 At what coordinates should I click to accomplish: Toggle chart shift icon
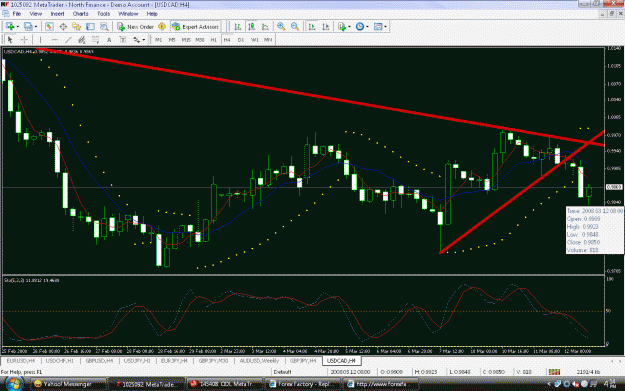point(326,27)
